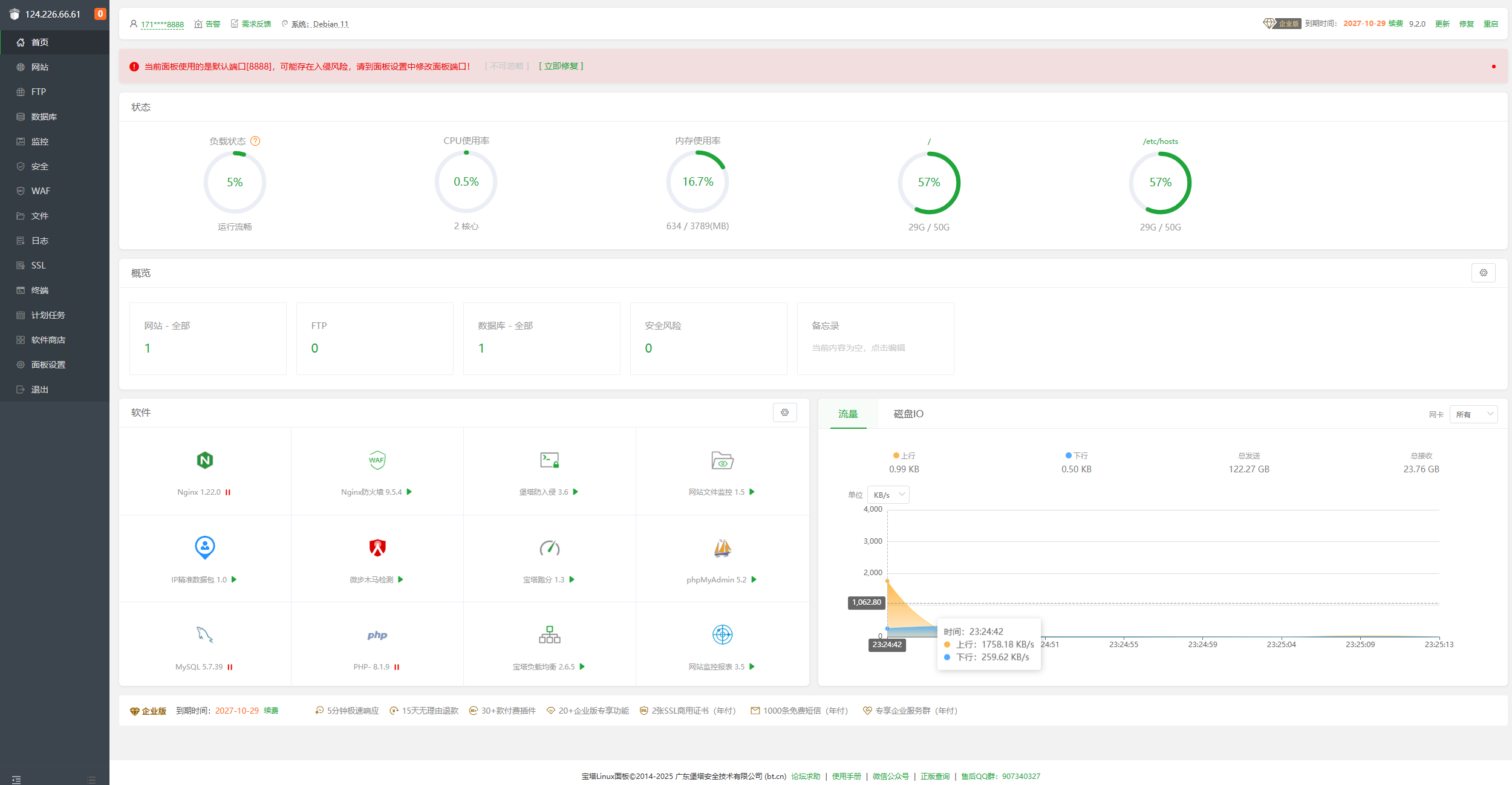The height and width of the screenshot is (785, 1512).
Task: Toggle phpMyAdmin 5.2 running play indicator
Action: [x=754, y=579]
